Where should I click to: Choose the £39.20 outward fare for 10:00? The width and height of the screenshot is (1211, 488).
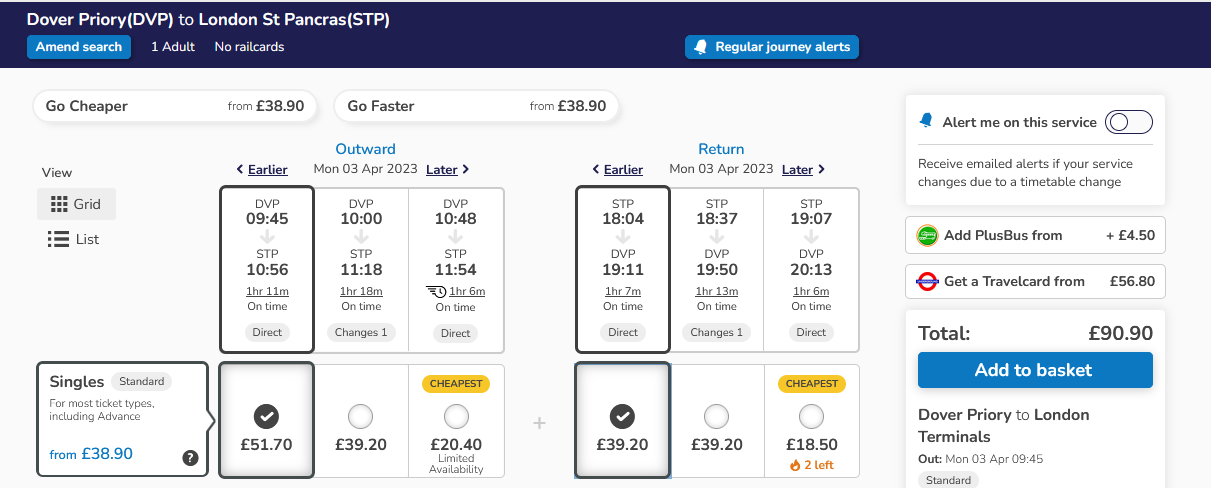pos(361,416)
